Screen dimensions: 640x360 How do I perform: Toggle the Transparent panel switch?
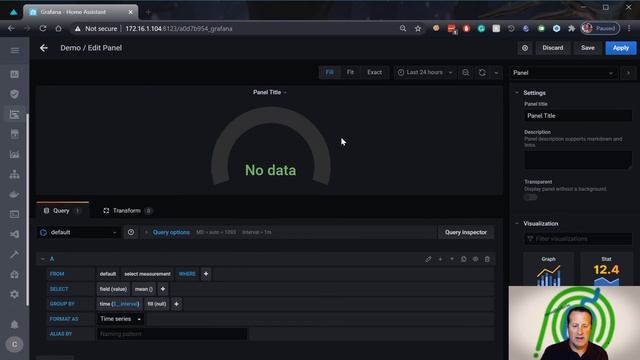[531, 198]
